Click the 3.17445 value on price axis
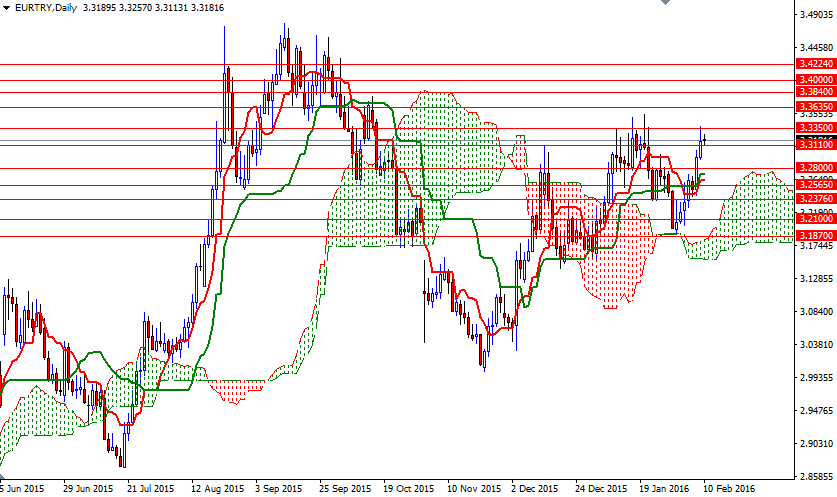The width and height of the screenshot is (837, 497). (x=816, y=246)
